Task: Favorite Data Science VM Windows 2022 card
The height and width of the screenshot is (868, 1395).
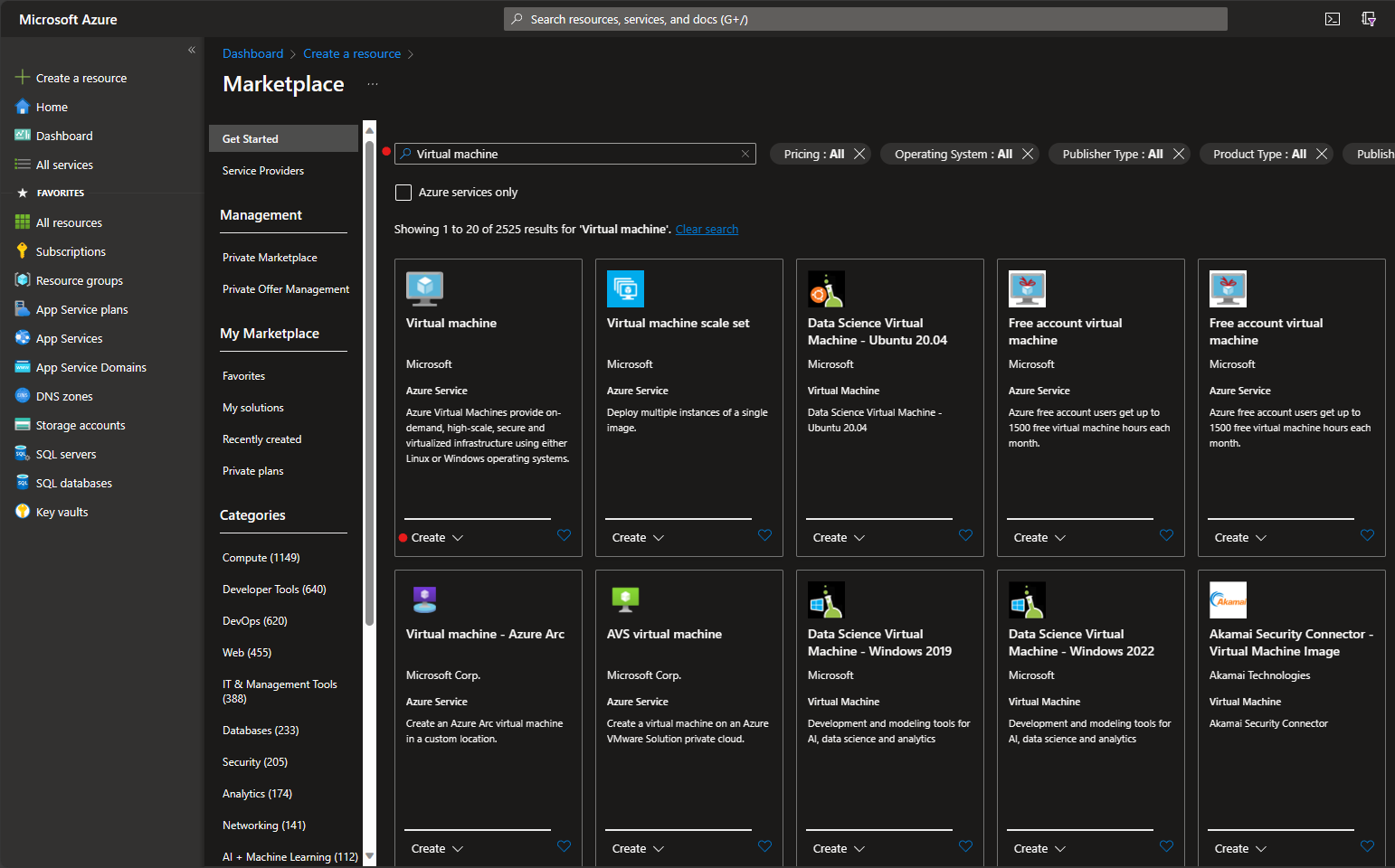Action: click(x=1166, y=846)
